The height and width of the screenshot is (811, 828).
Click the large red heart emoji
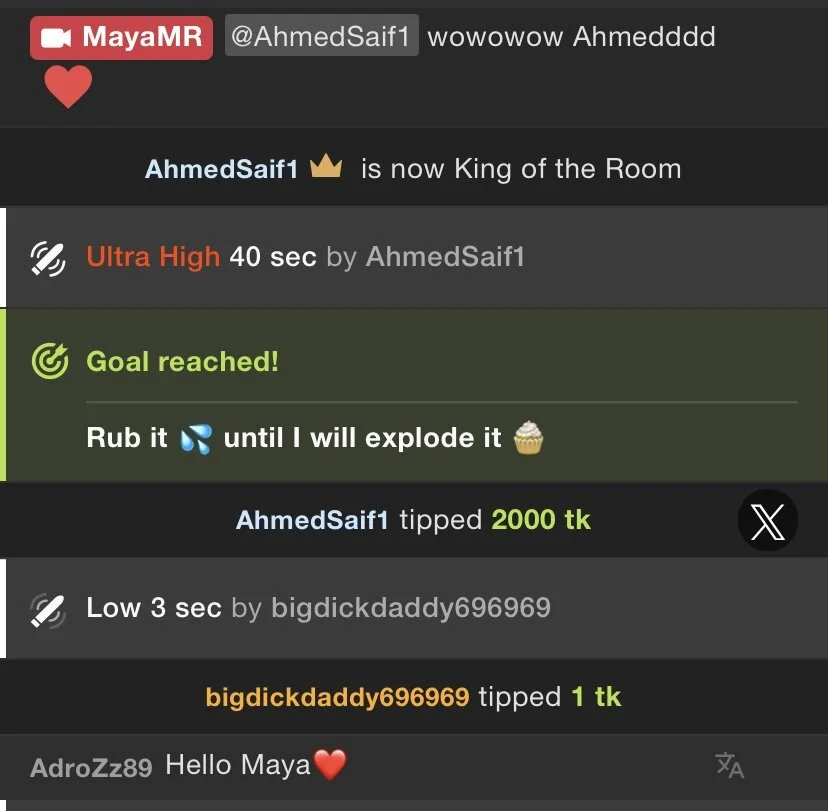(68, 86)
